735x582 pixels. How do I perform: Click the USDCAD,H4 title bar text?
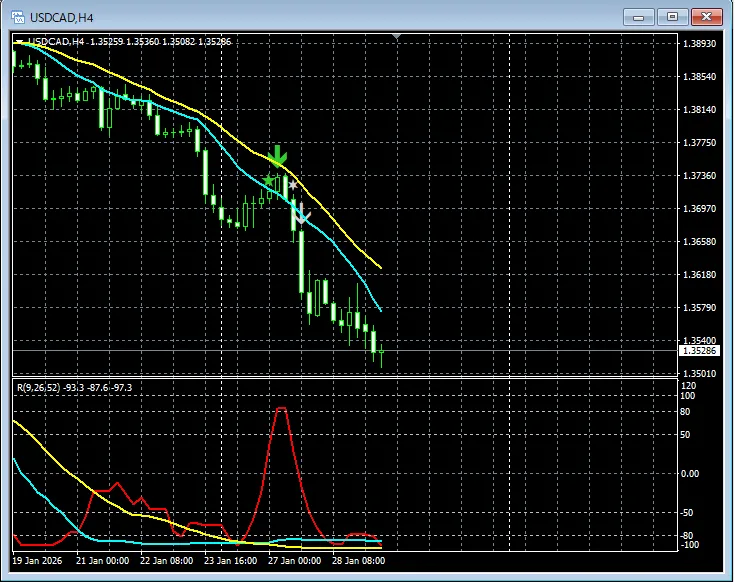click(68, 17)
